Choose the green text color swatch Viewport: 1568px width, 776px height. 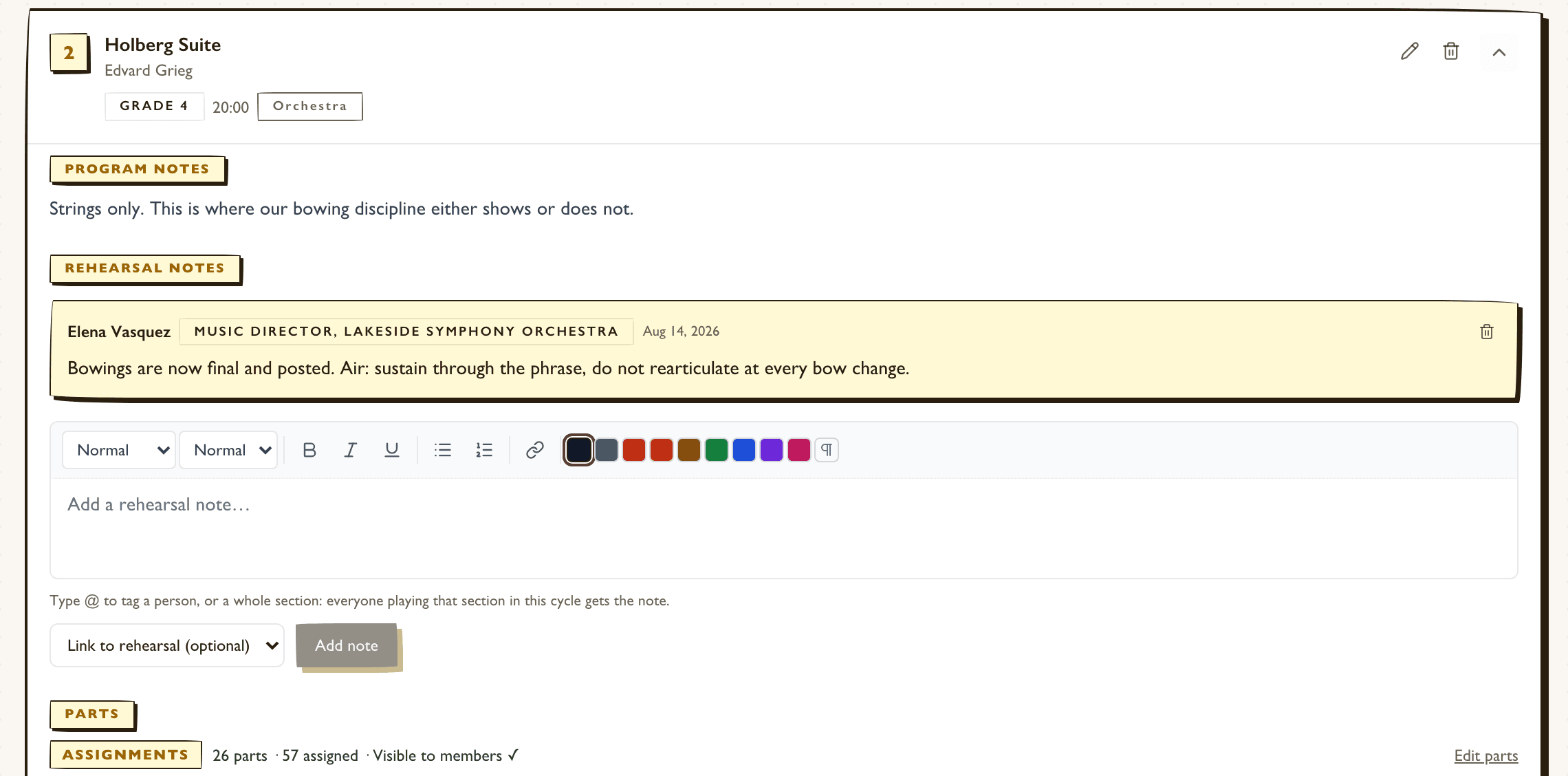(717, 450)
